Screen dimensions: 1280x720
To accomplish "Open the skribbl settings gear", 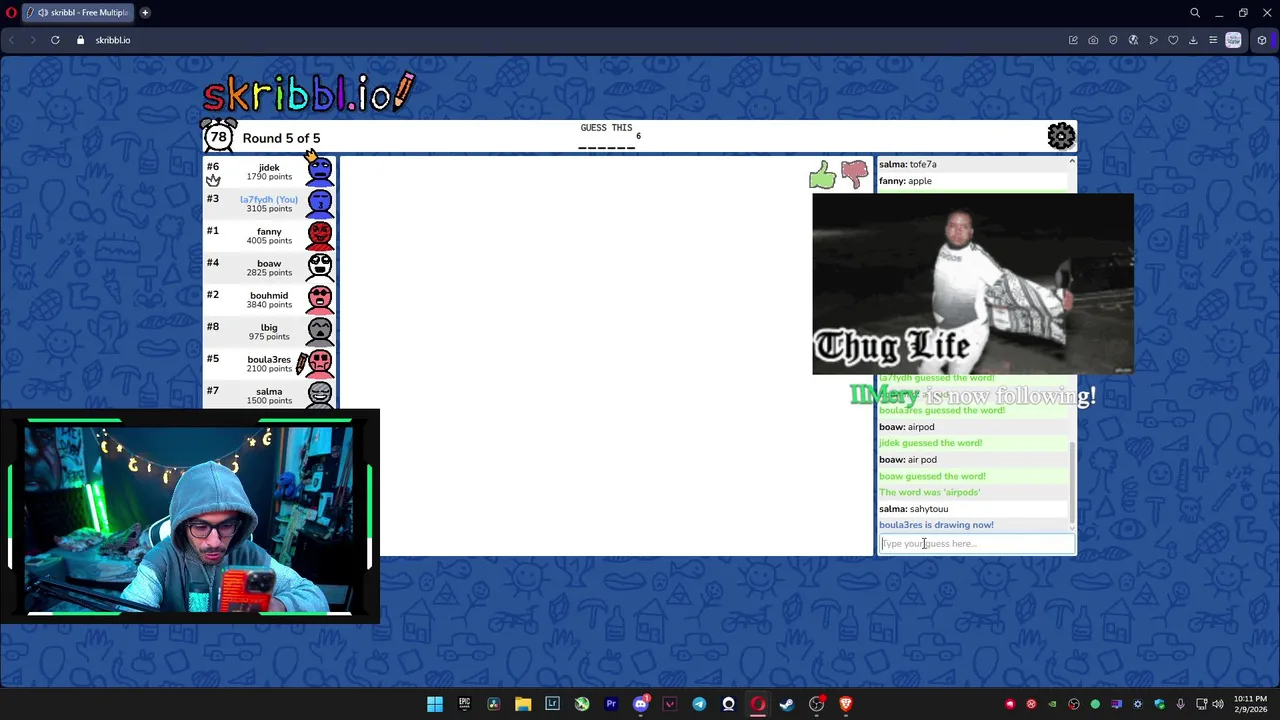I will click(x=1061, y=136).
